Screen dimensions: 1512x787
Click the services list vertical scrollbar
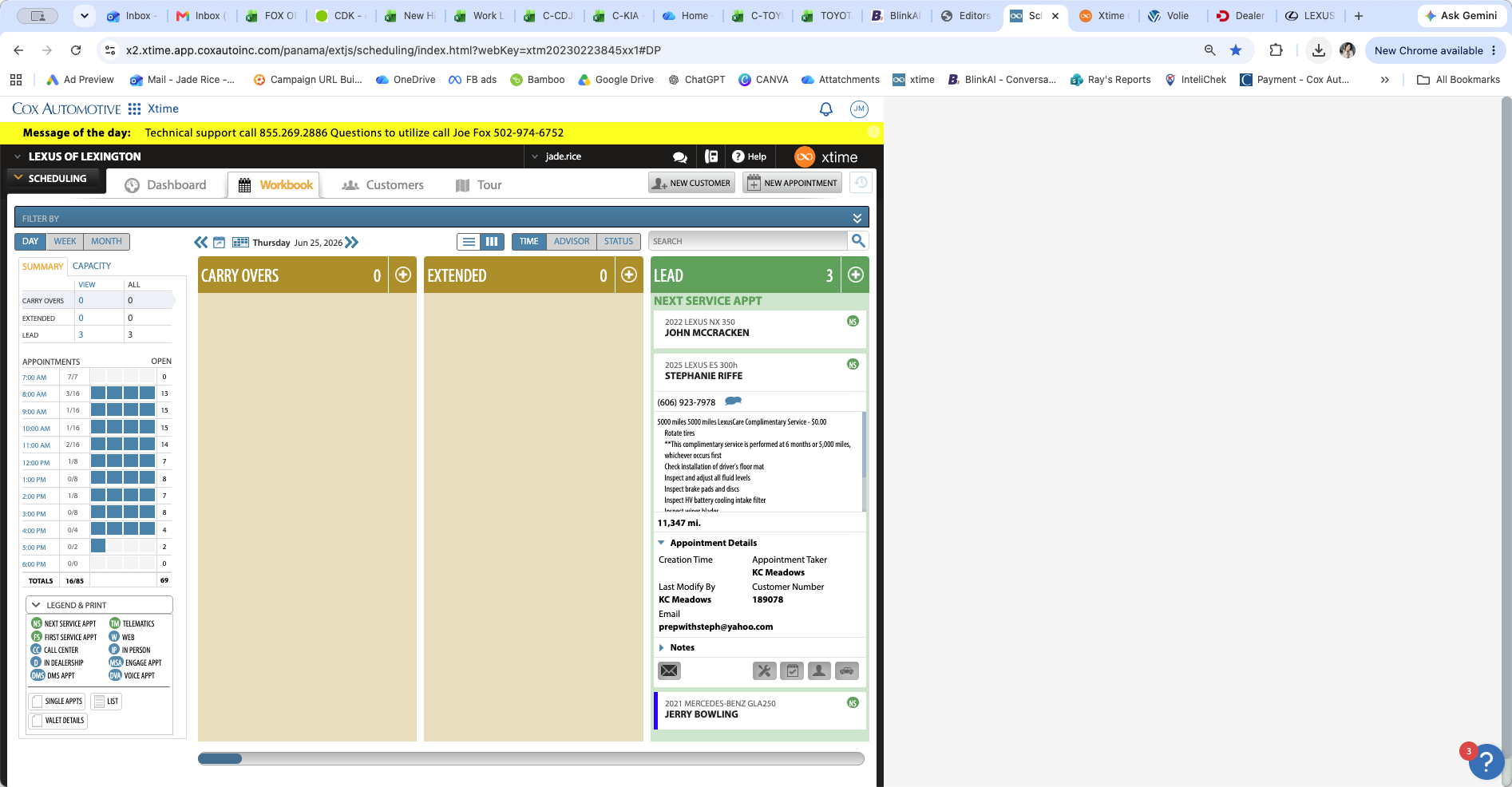pos(865,445)
